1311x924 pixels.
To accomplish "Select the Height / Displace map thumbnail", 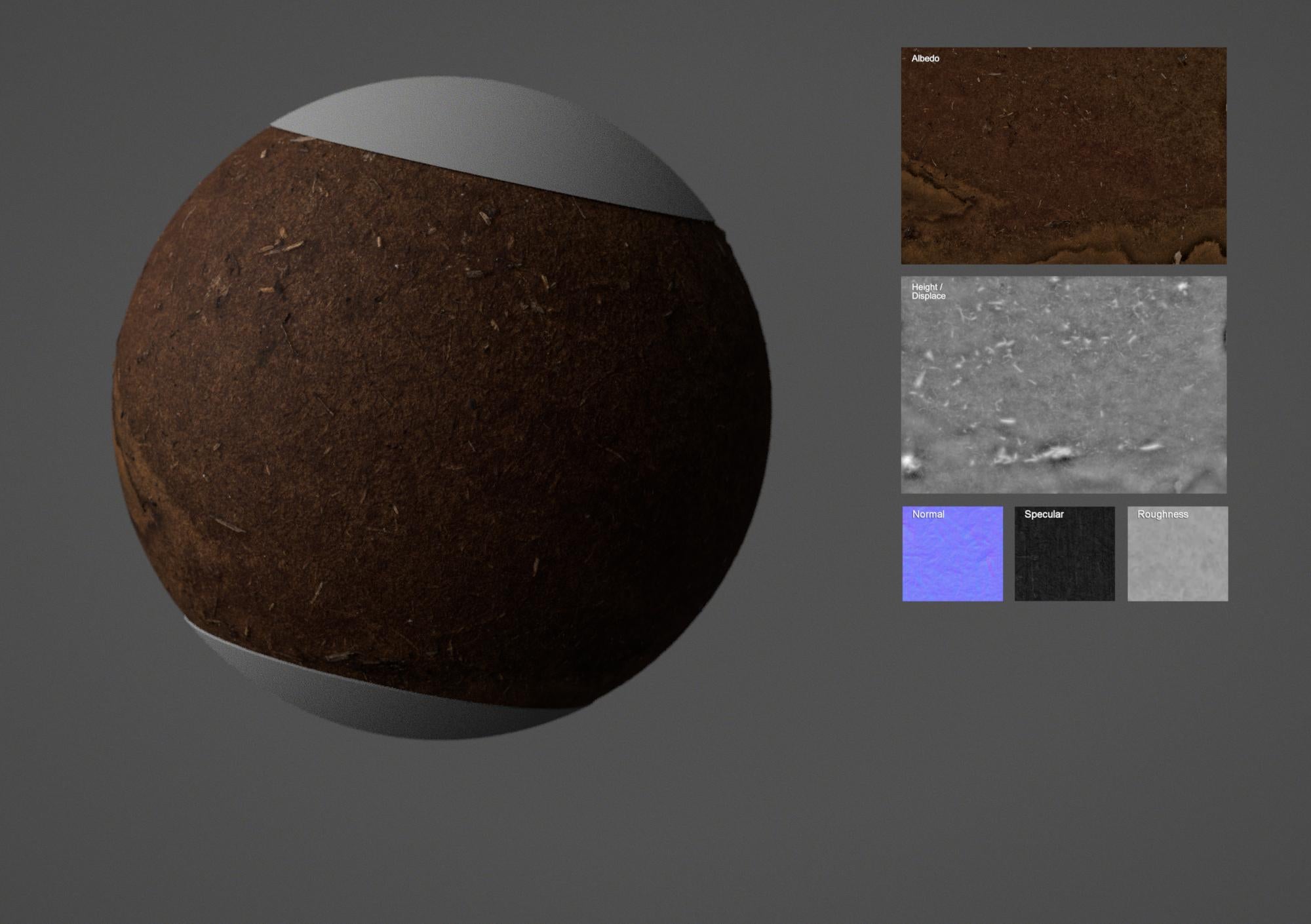I will tap(1063, 385).
